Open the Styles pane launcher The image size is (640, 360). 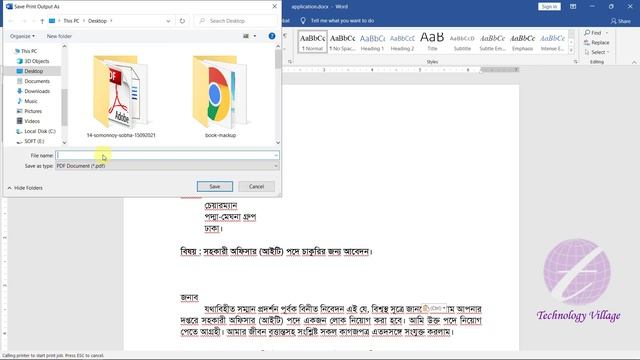point(576,62)
